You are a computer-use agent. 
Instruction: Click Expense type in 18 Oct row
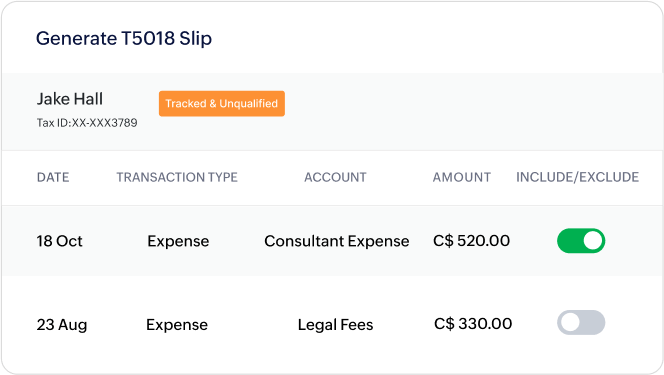point(178,241)
